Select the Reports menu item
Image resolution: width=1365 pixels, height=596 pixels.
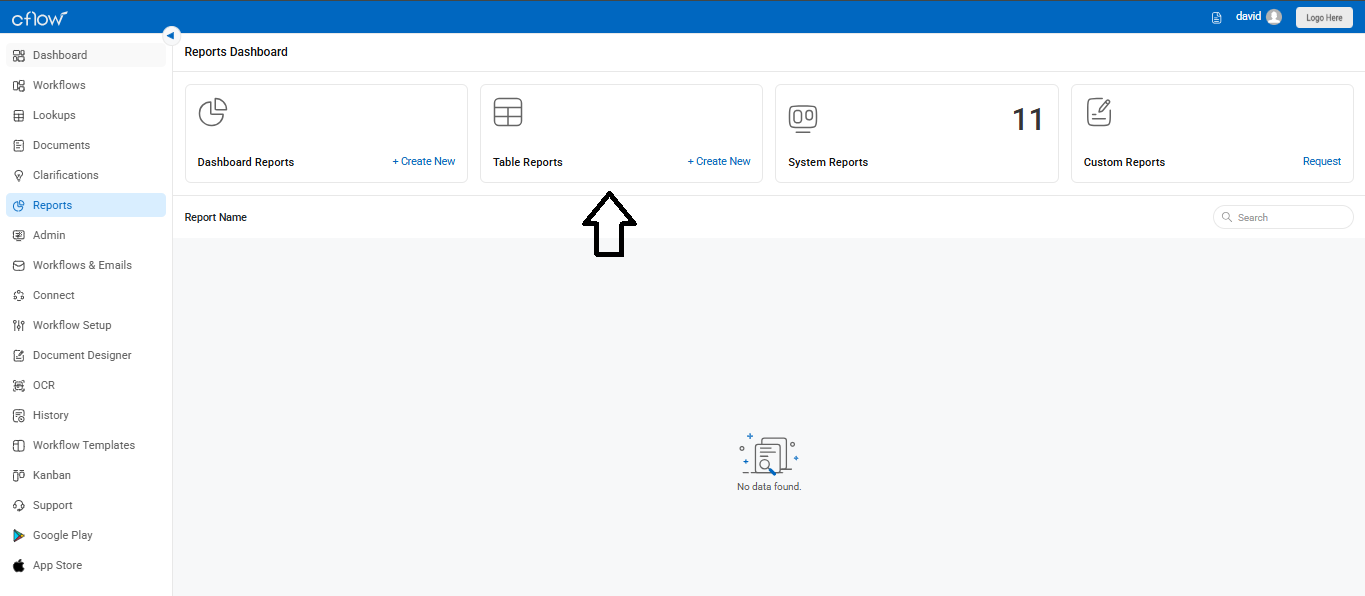click(86, 205)
